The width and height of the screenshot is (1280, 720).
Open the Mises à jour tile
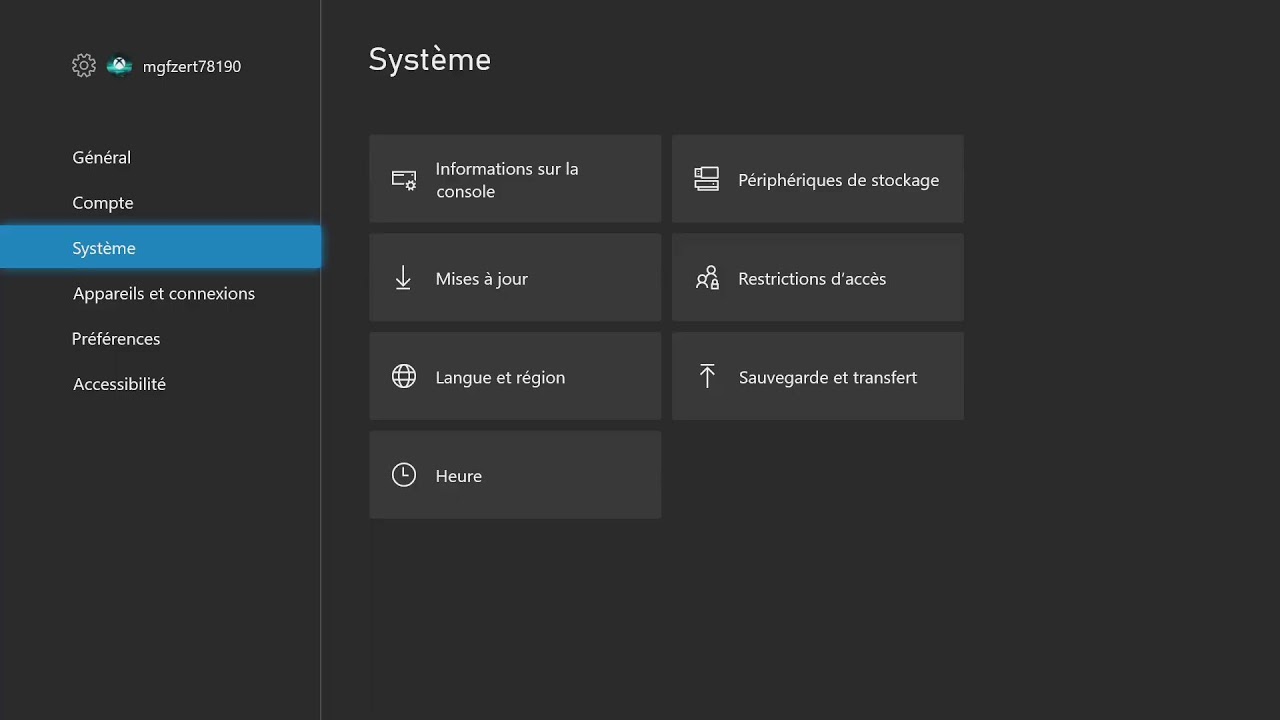(515, 278)
